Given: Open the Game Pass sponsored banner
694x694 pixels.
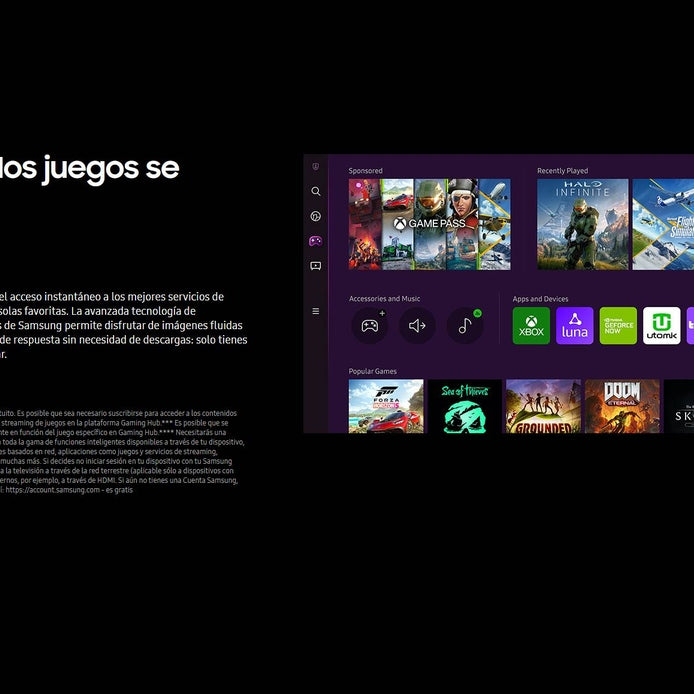Looking at the screenshot, I should pyautogui.click(x=430, y=224).
